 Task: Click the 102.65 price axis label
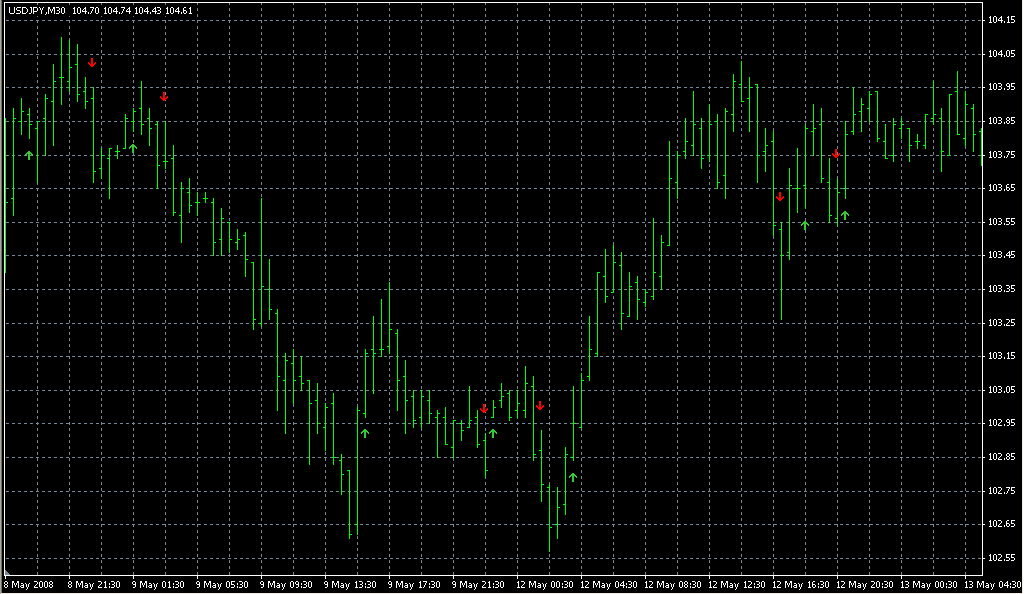1001,524
